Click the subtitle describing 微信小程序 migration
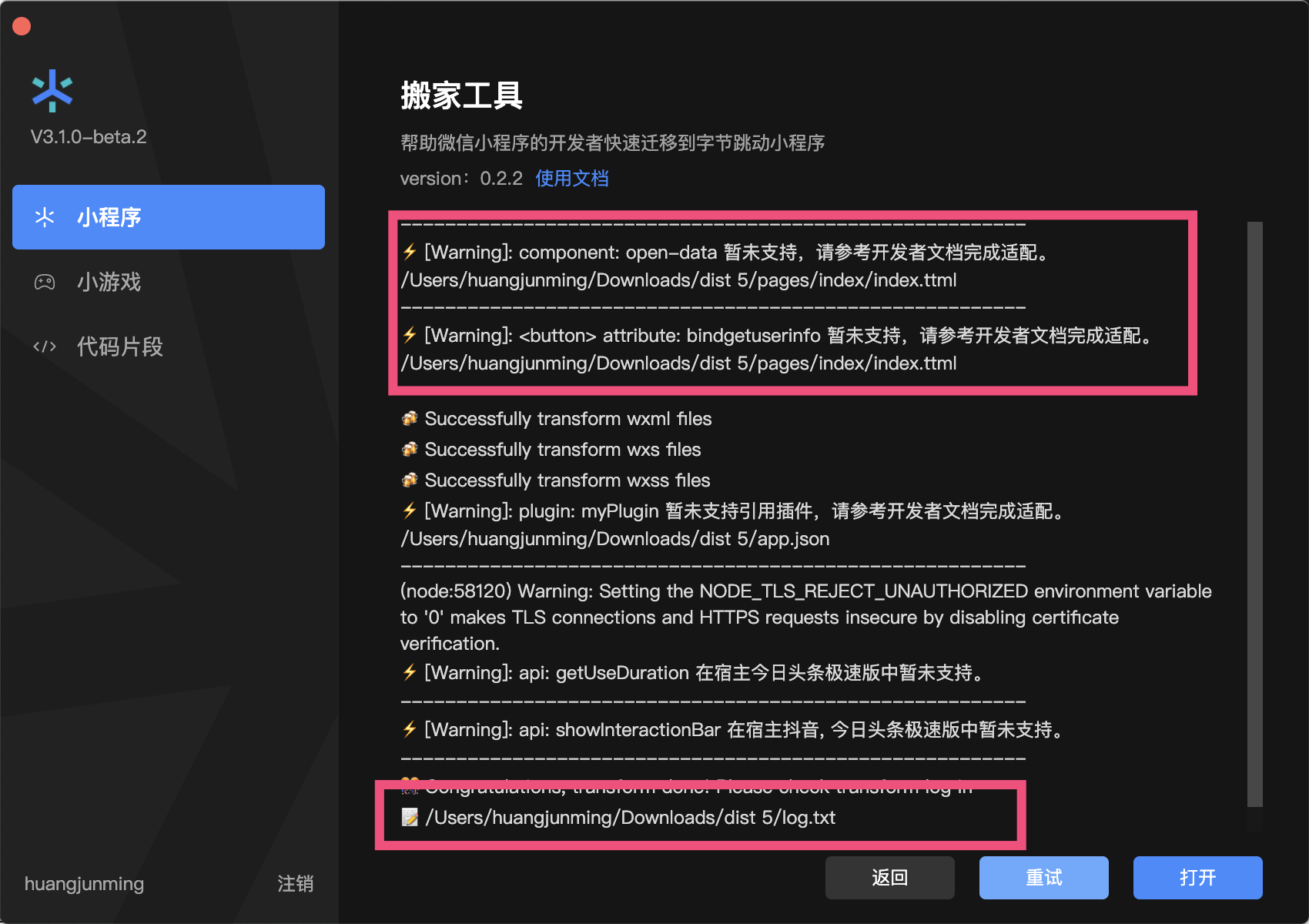Viewport: 1309px width, 924px height. click(x=613, y=143)
